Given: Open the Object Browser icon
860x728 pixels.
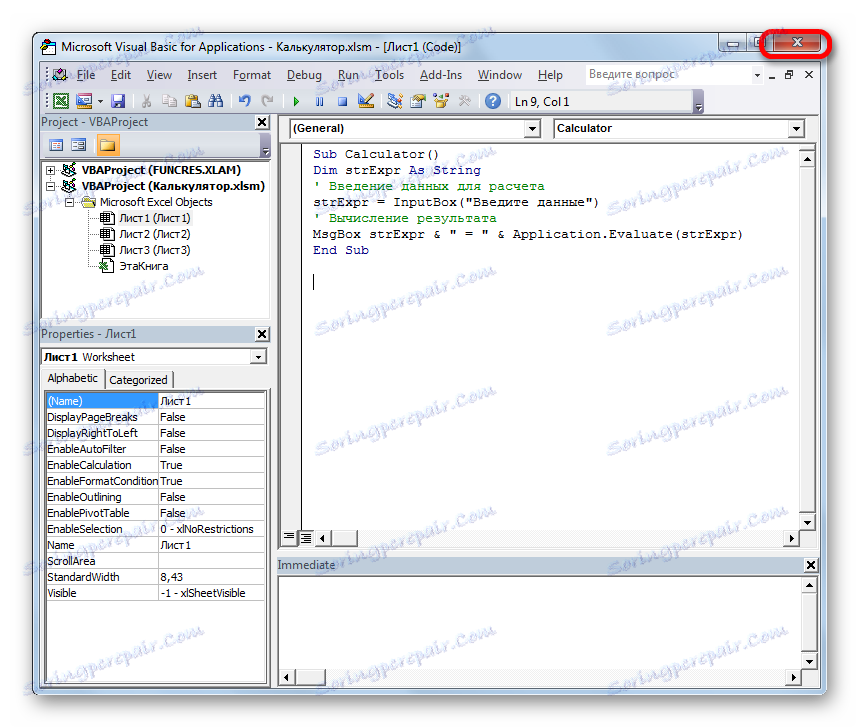Looking at the screenshot, I should coord(441,101).
